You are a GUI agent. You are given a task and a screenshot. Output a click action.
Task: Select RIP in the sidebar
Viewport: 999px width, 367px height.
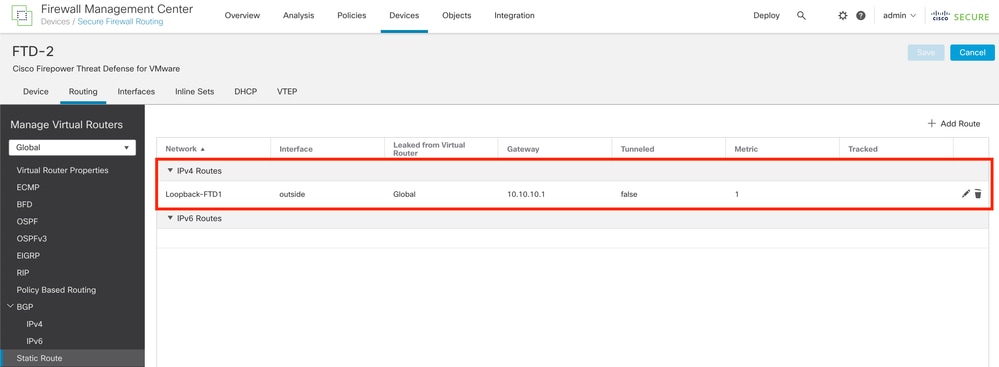coord(23,273)
